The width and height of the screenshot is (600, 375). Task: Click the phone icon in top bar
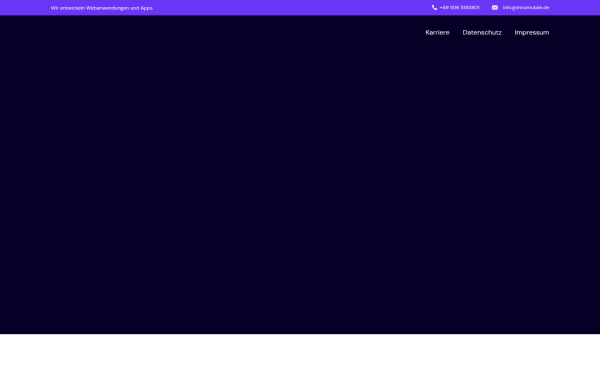click(434, 8)
